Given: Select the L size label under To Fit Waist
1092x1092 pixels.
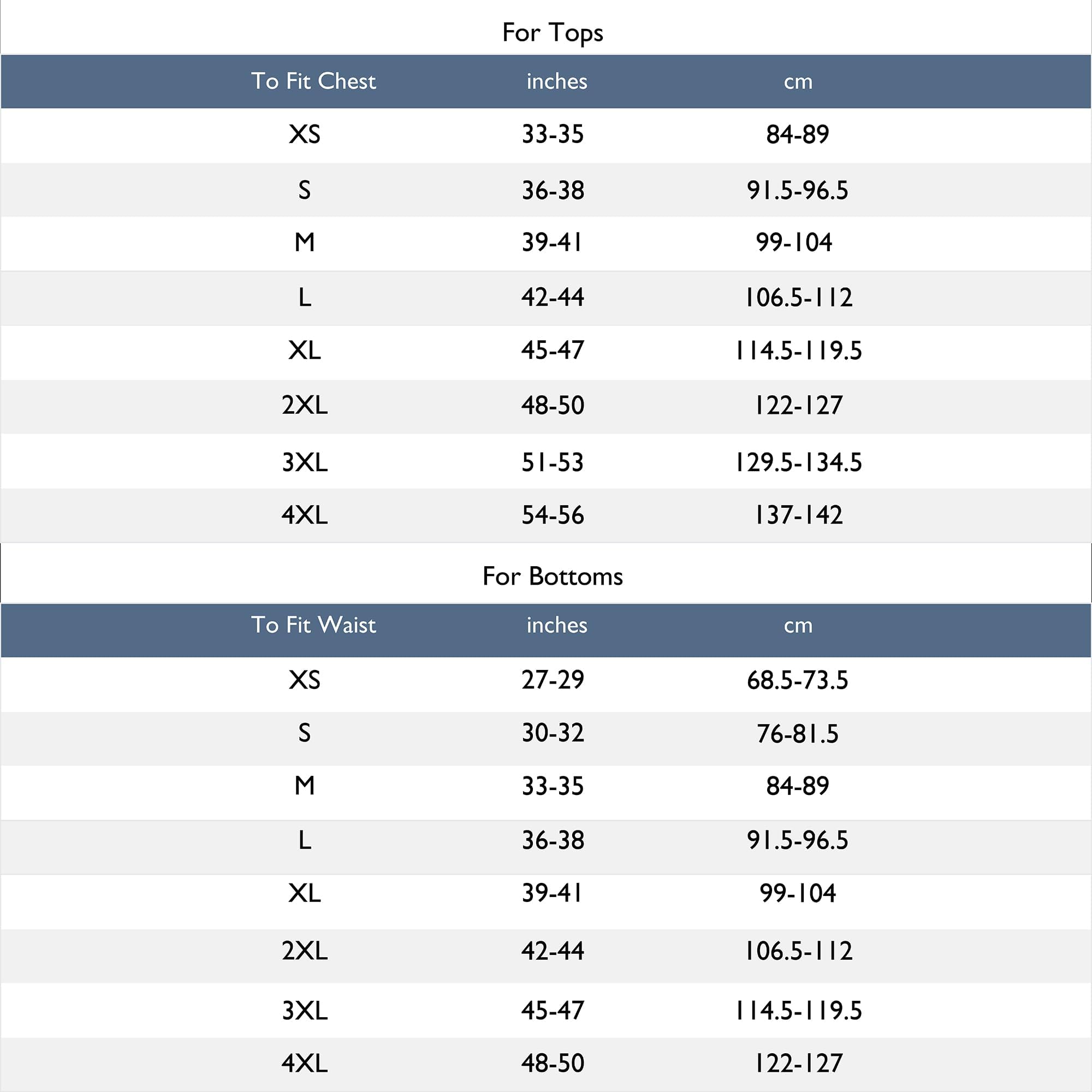Looking at the screenshot, I should point(304,840).
